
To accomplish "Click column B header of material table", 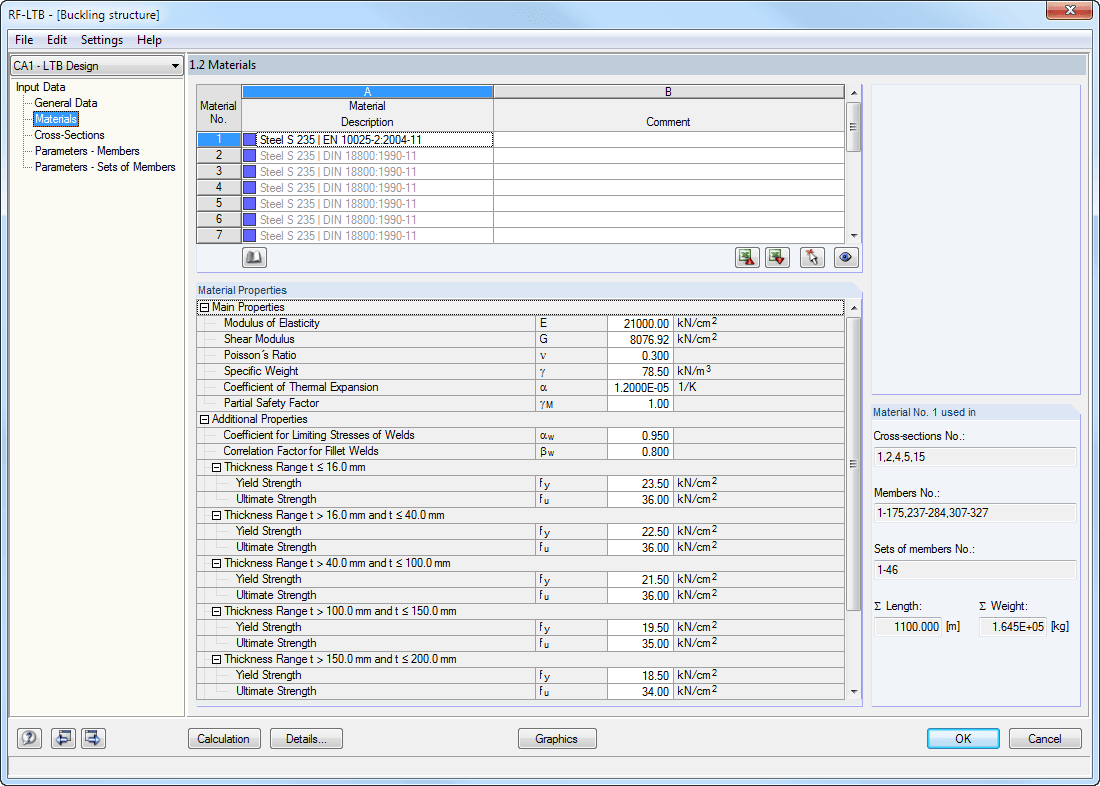I will [669, 92].
